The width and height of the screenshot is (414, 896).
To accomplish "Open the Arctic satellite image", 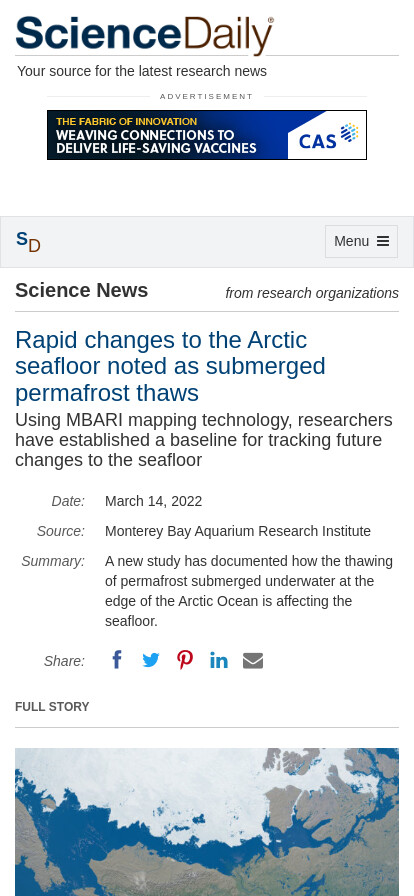I will tap(207, 822).
